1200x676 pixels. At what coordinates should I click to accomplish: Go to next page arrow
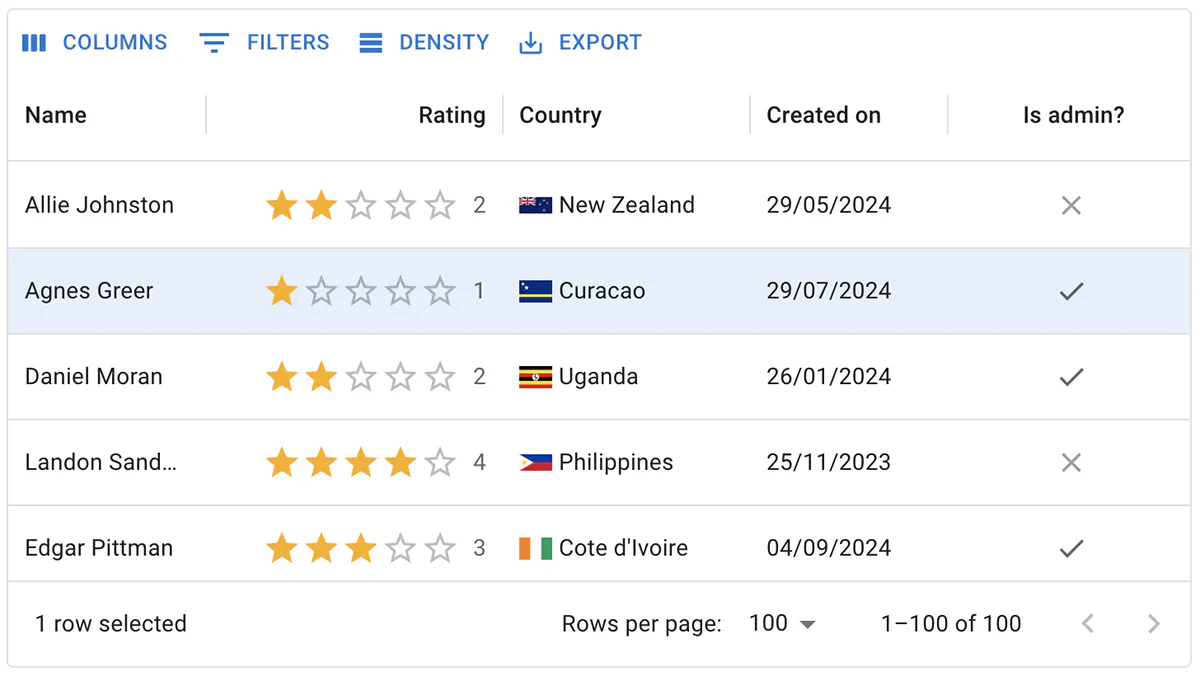point(1153,624)
